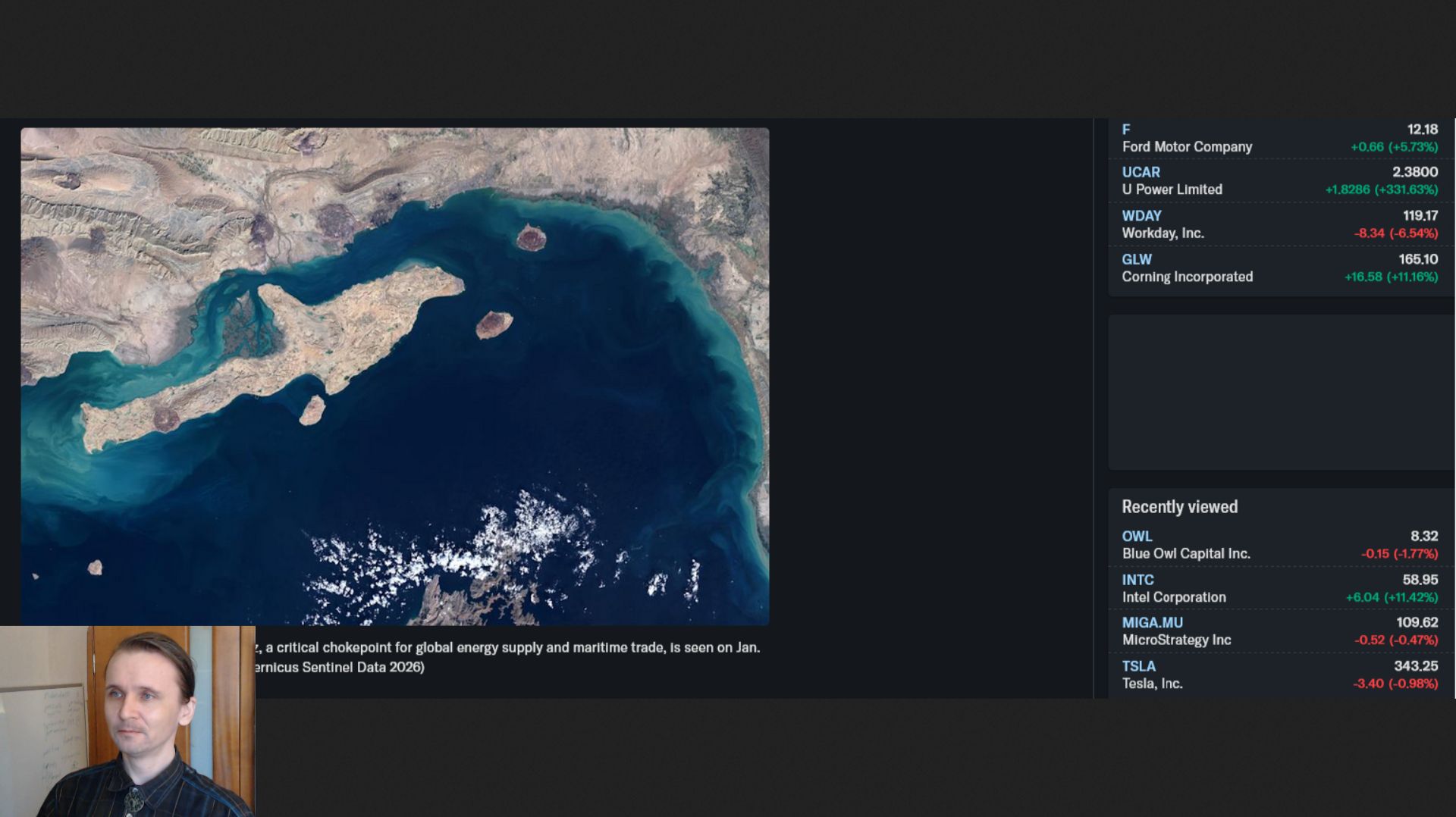Click U Power's change +1.8286 (+331.63%)
Viewport: 1456px width, 817px height.
tap(1381, 189)
